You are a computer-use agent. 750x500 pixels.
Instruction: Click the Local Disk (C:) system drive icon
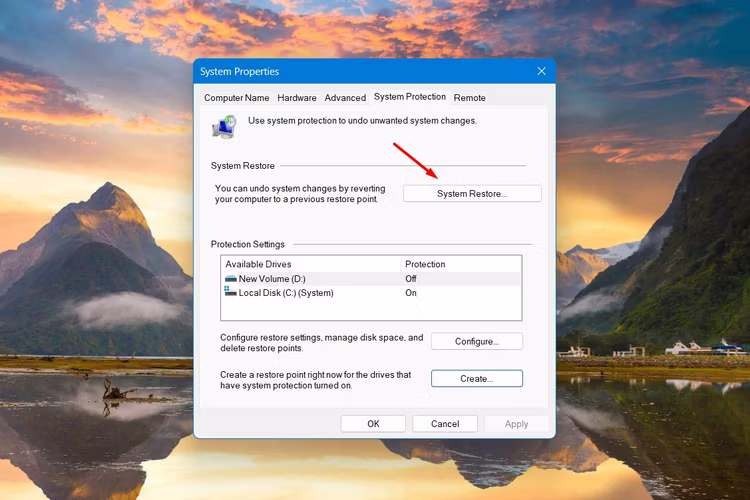point(231,291)
